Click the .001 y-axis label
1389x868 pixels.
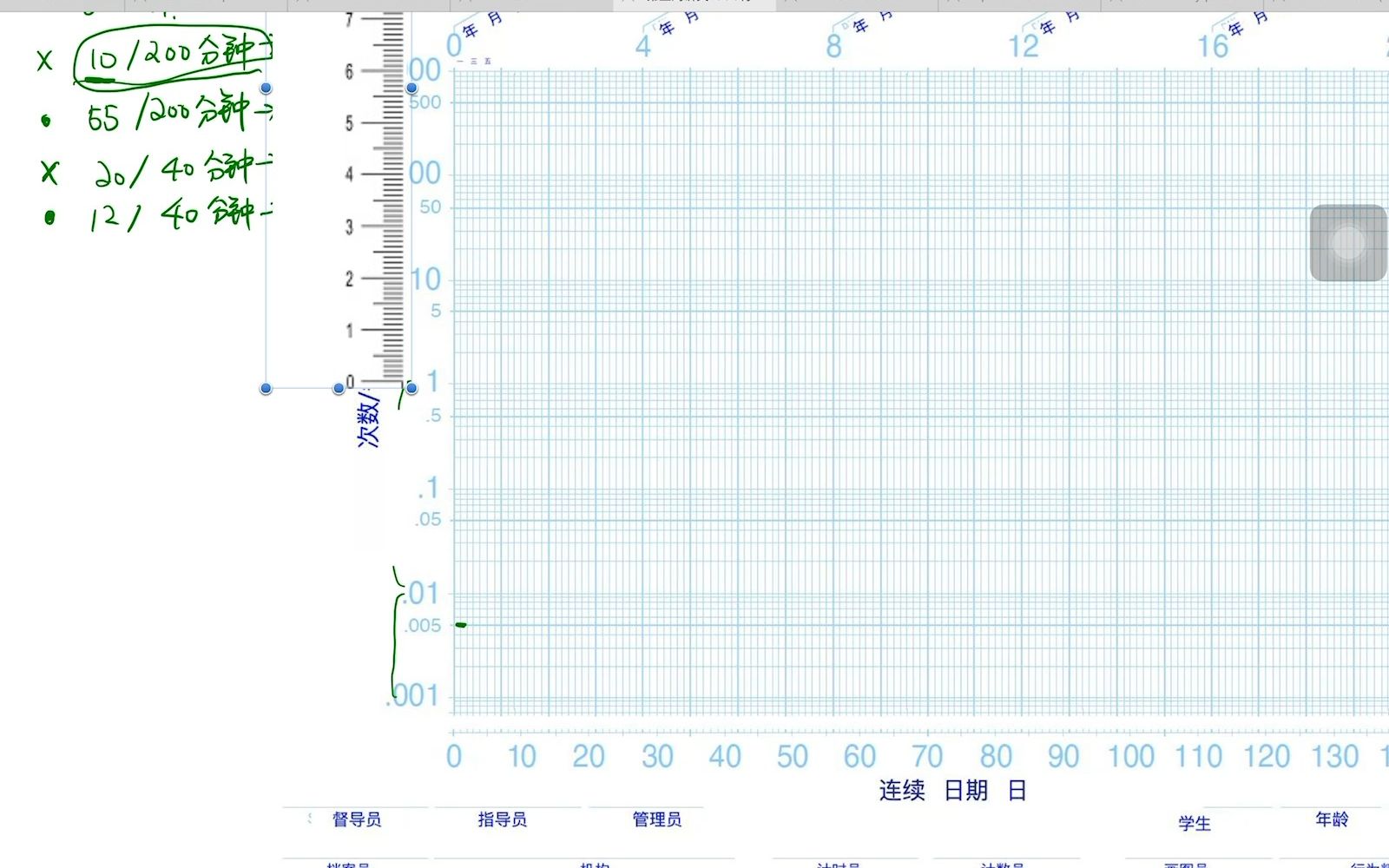(412, 695)
